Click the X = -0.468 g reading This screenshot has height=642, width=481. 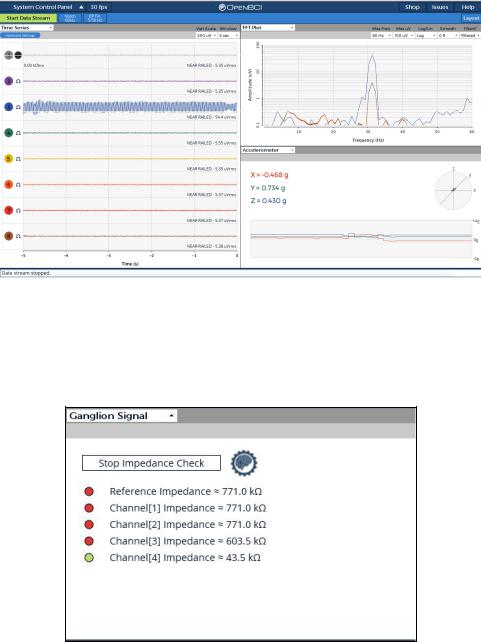pos(269,175)
